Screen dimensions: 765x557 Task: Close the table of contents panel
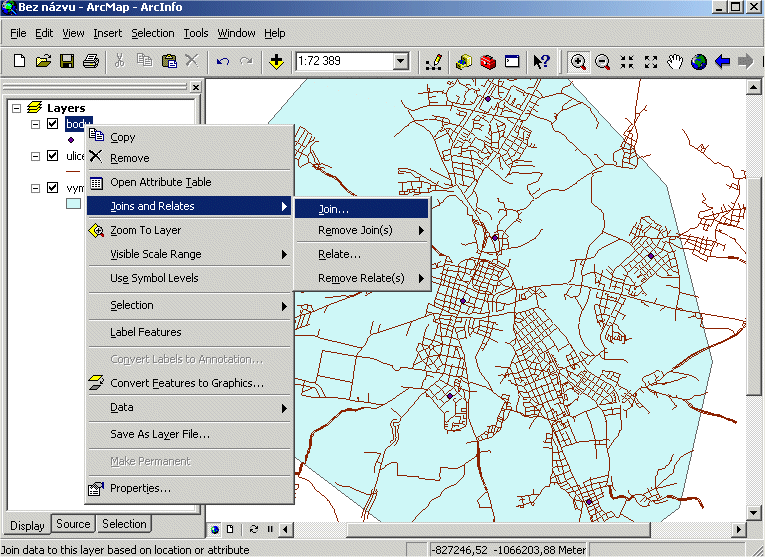(x=196, y=87)
